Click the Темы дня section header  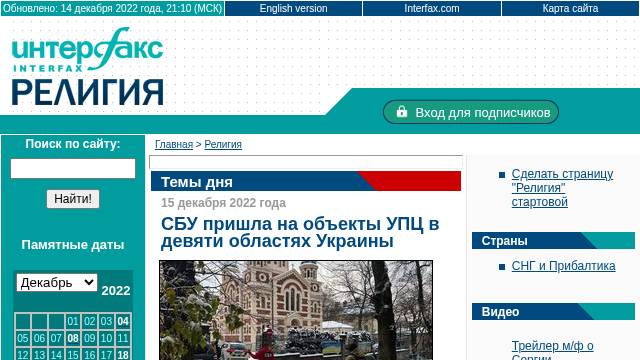pos(306,182)
